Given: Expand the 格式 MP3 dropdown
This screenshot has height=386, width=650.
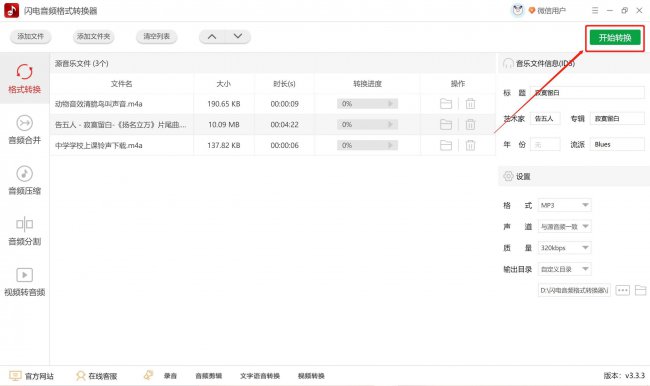Looking at the screenshot, I should click(x=565, y=205).
